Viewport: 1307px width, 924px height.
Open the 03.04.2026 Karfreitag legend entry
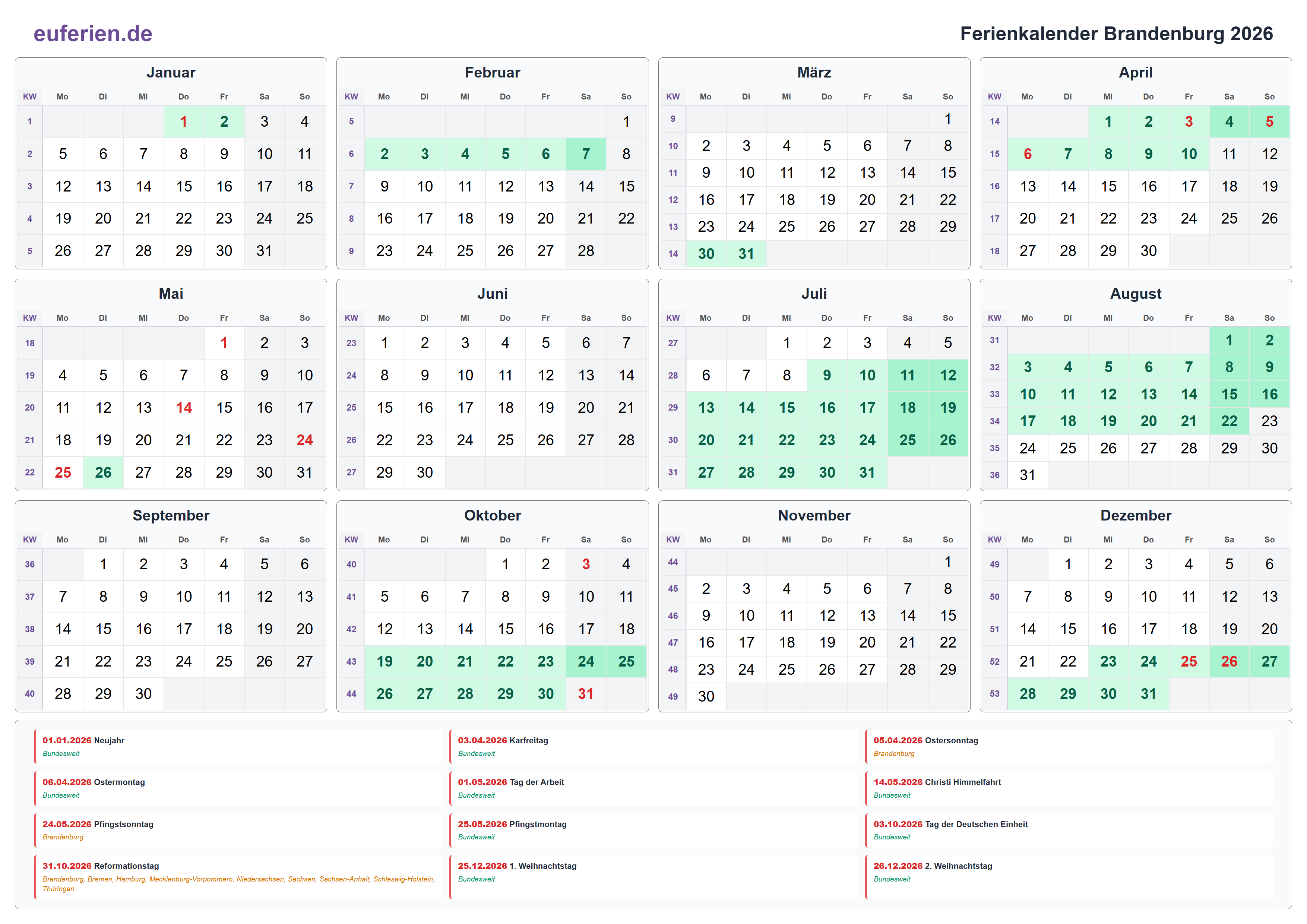click(653, 746)
